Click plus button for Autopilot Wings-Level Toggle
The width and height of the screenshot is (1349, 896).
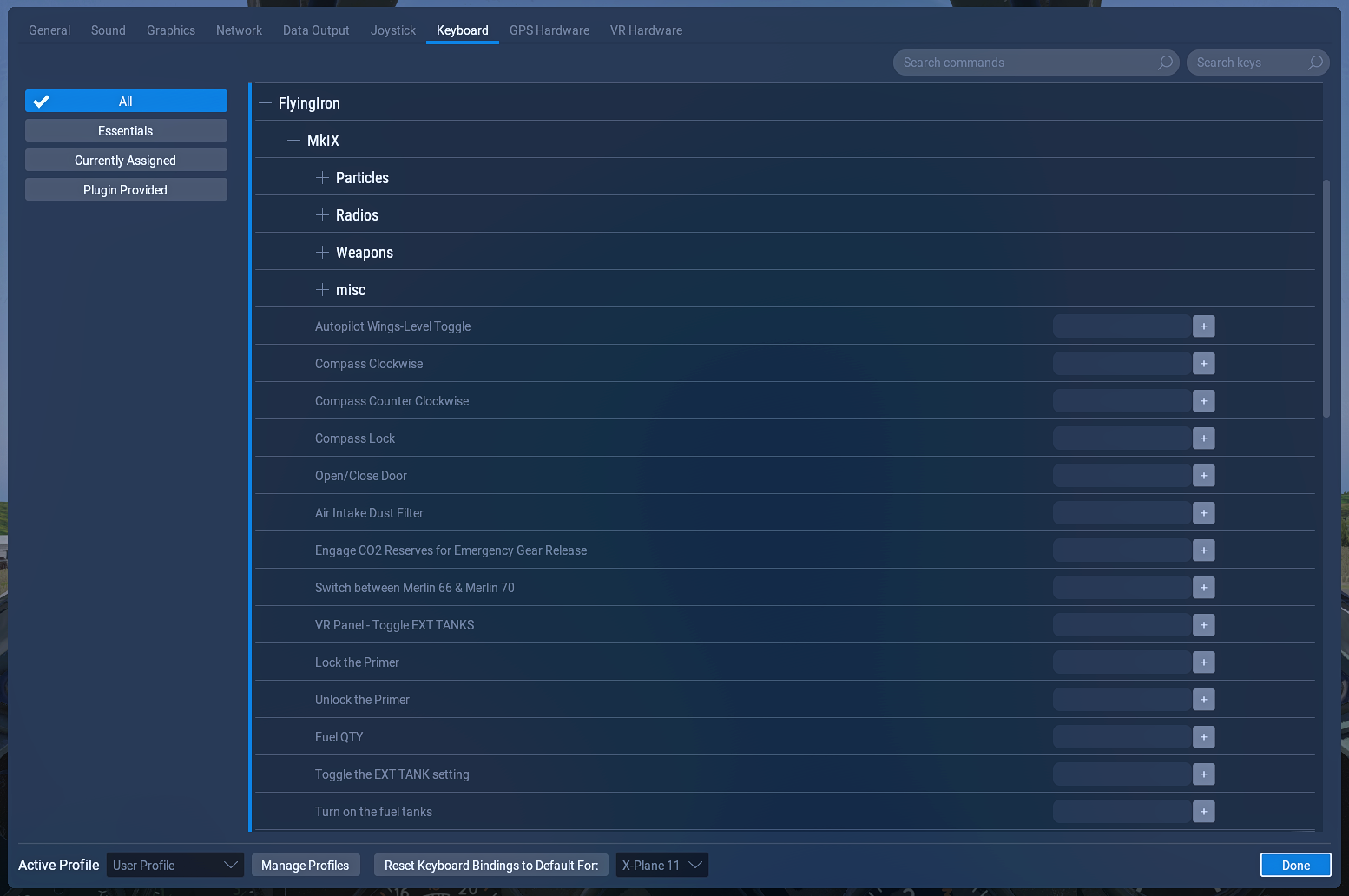click(x=1203, y=326)
